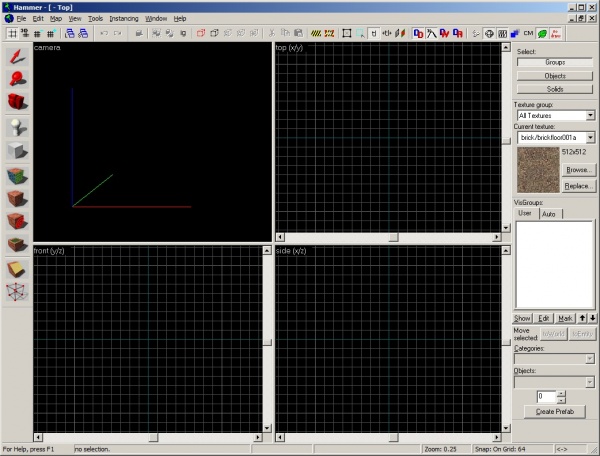The width and height of the screenshot is (600, 456).
Task: Expand the Categories combo box
Action: pyautogui.click(x=590, y=359)
